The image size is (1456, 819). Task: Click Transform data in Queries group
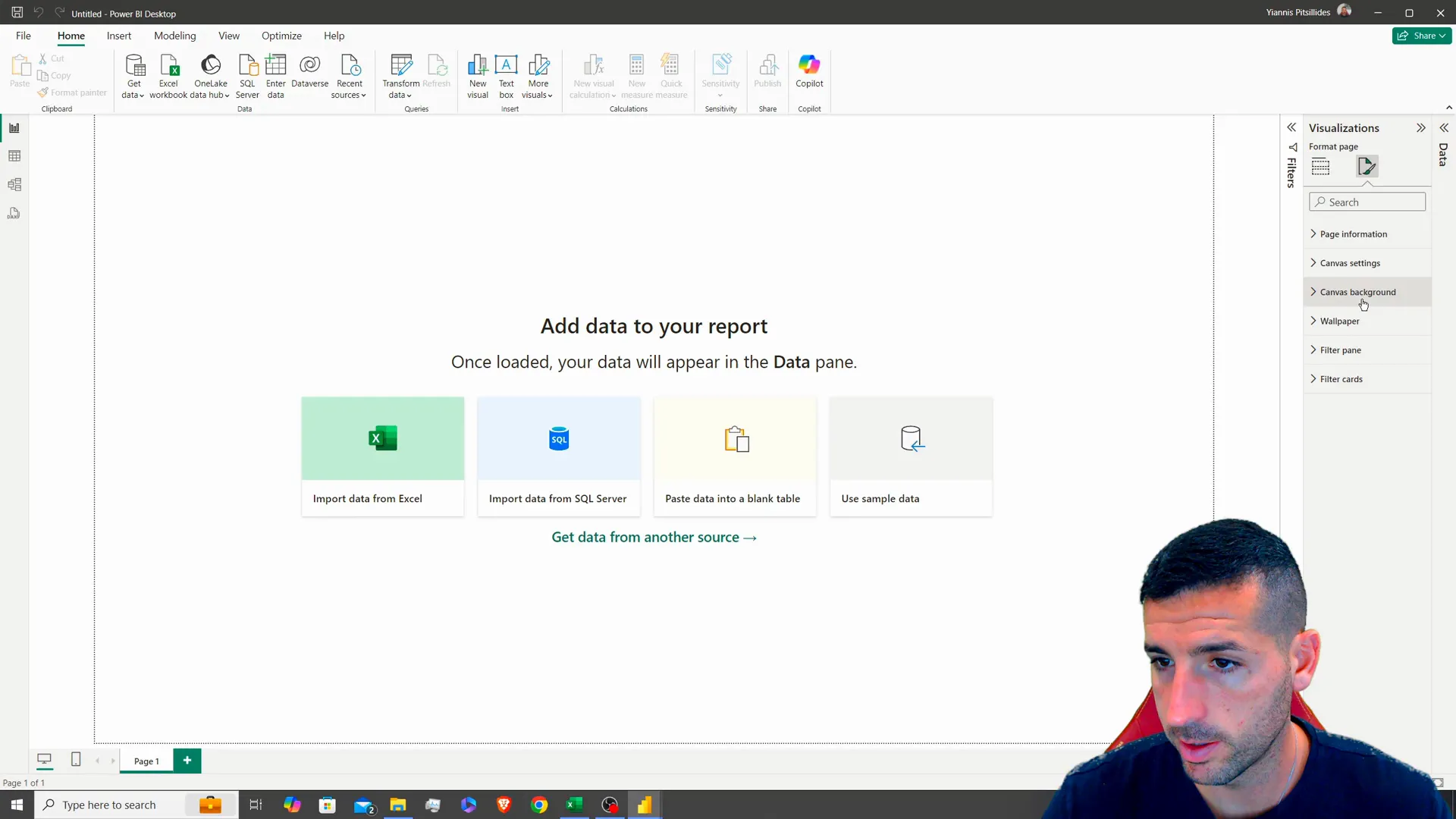coord(400,77)
